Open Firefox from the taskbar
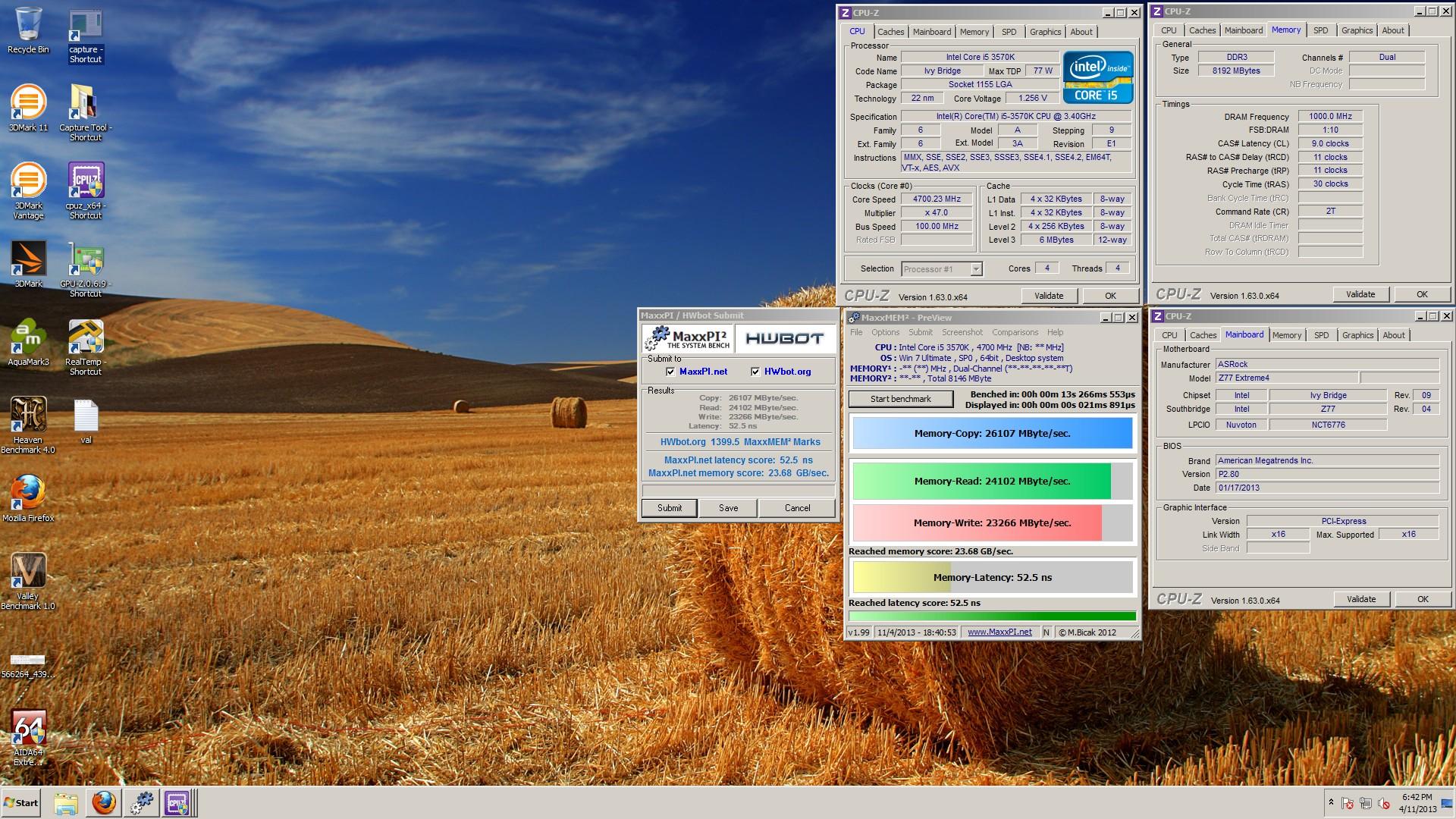Image resolution: width=1456 pixels, height=819 pixels. point(104,803)
